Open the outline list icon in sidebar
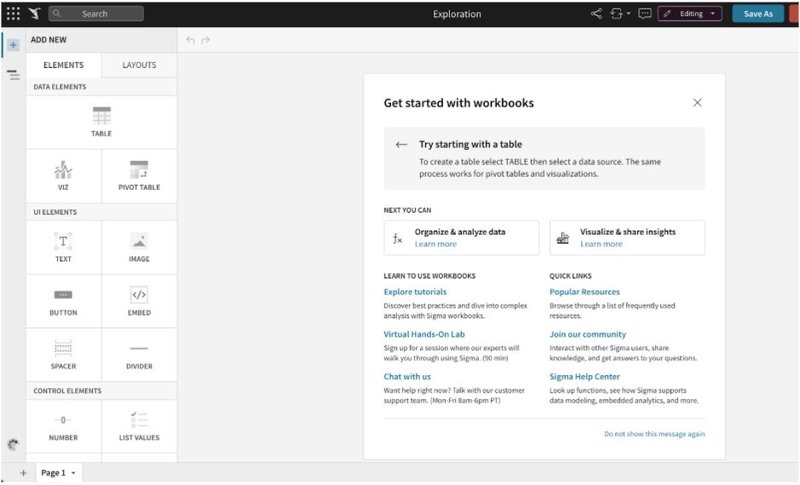Viewport: 800px width, 485px height. coord(14,75)
